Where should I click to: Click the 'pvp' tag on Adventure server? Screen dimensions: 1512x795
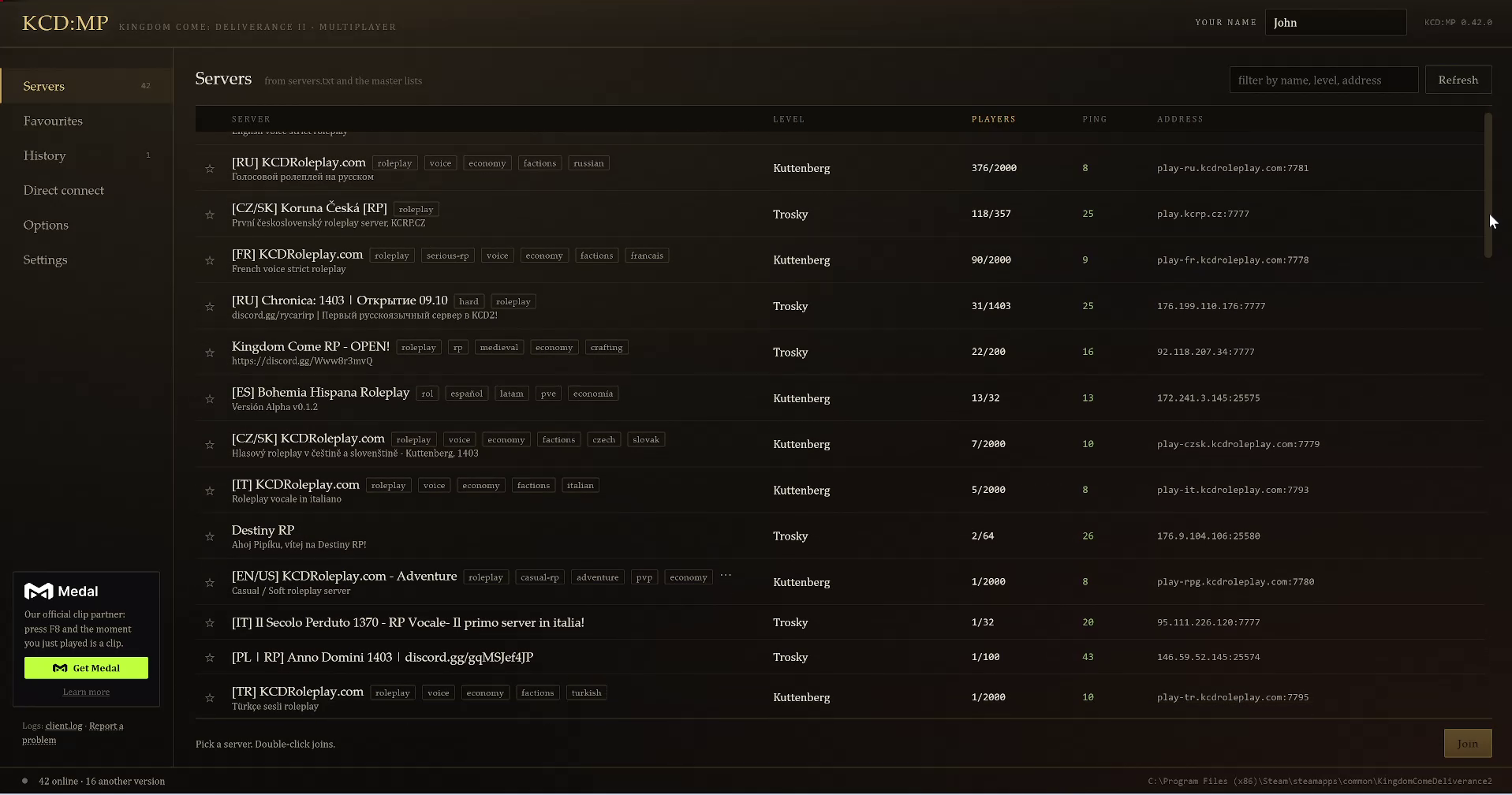coord(644,577)
